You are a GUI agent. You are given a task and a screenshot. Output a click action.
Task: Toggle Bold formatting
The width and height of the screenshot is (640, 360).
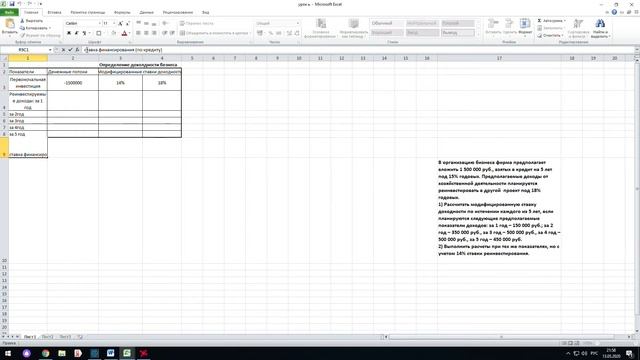[x=69, y=33]
